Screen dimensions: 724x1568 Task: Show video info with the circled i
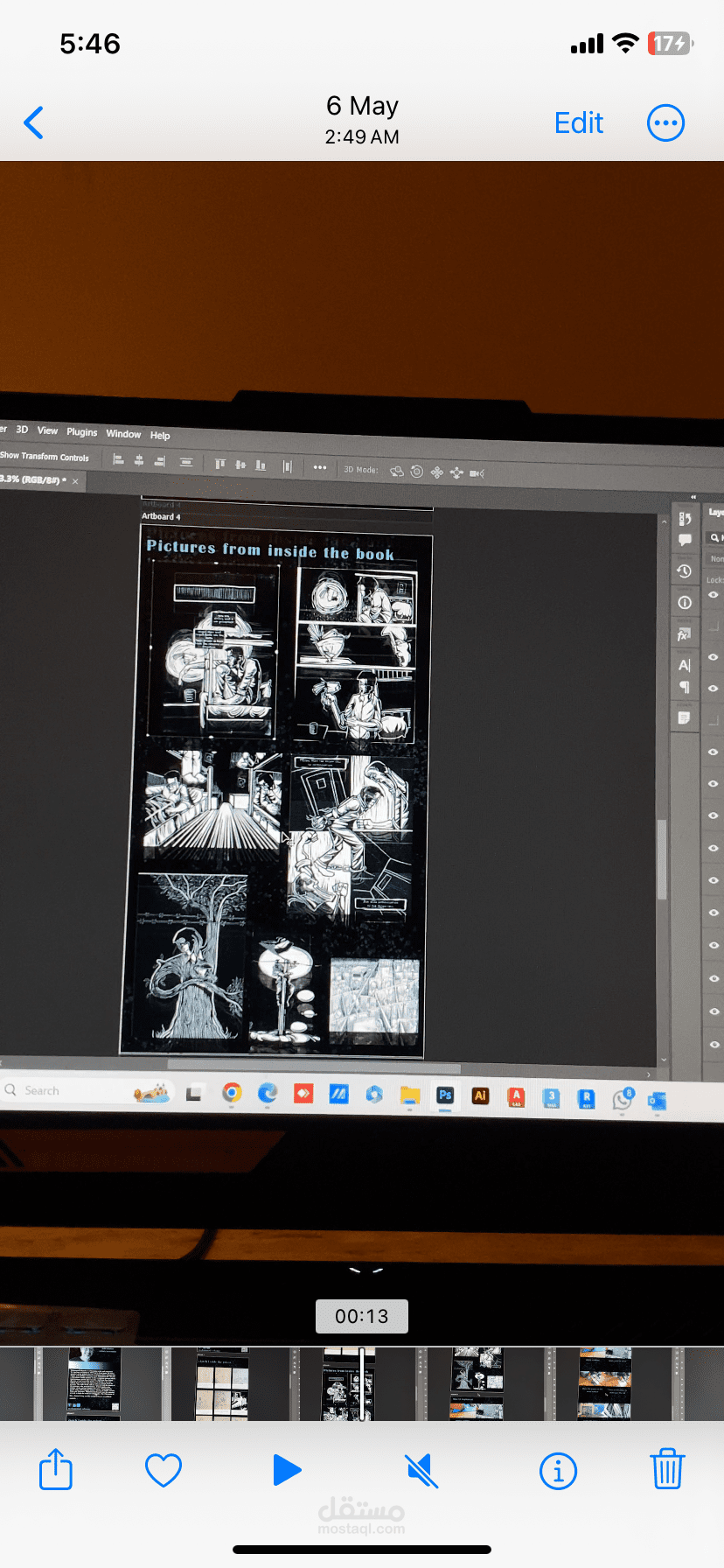coord(558,1471)
